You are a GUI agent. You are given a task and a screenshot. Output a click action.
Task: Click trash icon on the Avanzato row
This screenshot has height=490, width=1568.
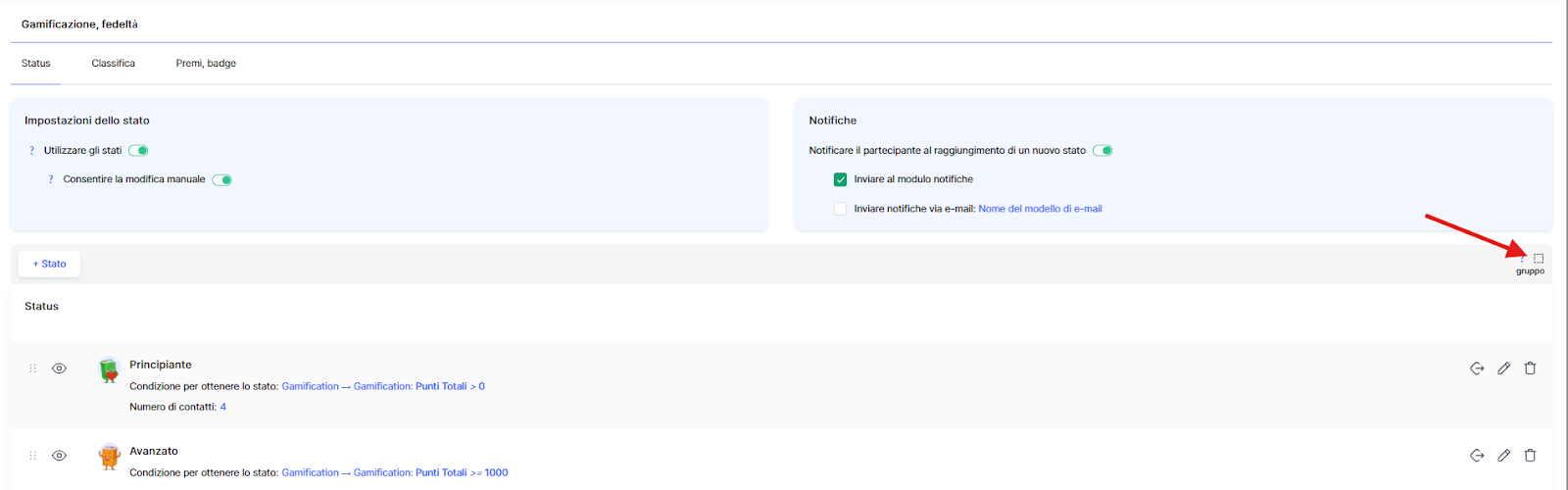coord(1530,456)
